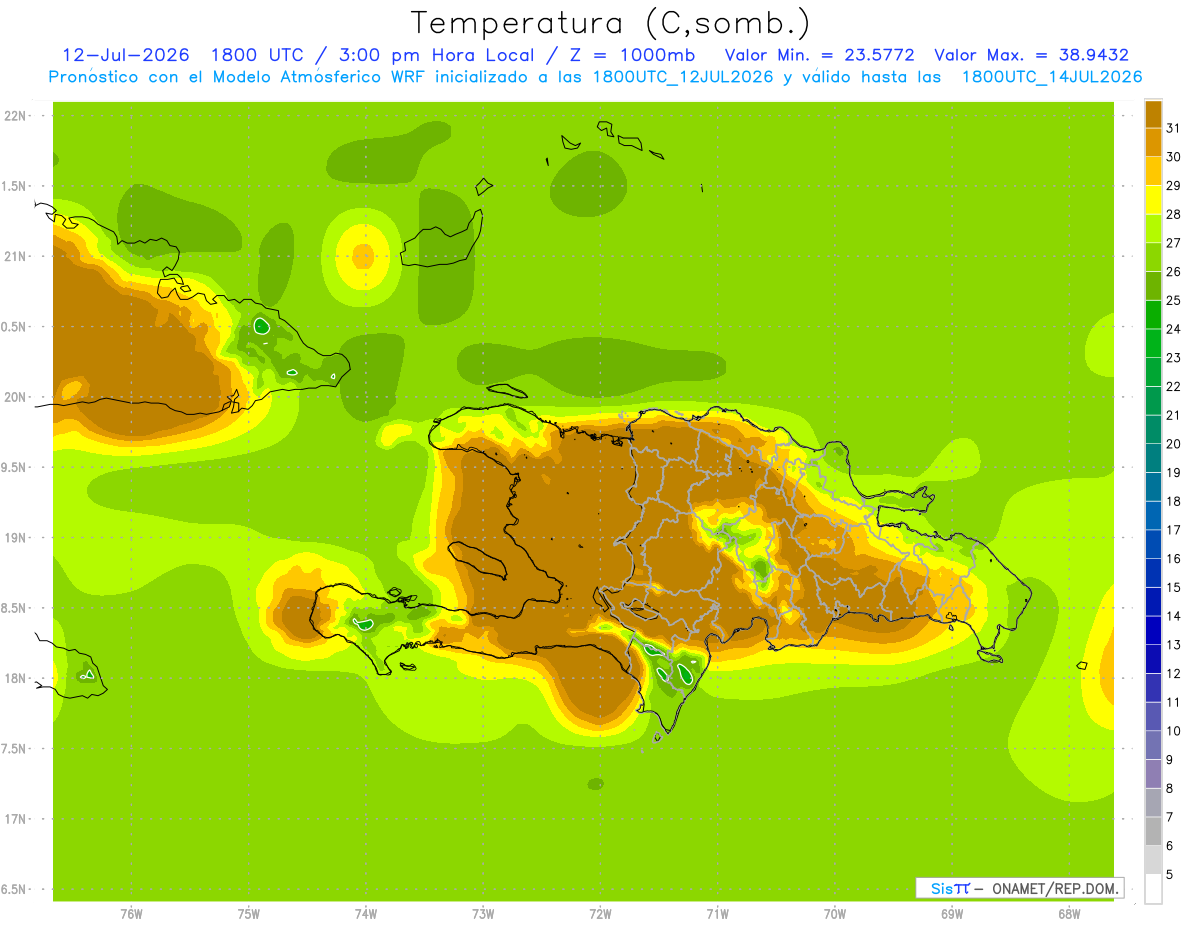The width and height of the screenshot is (1200, 927).
Task: Click the longitude label "69W"
Action: (952, 914)
